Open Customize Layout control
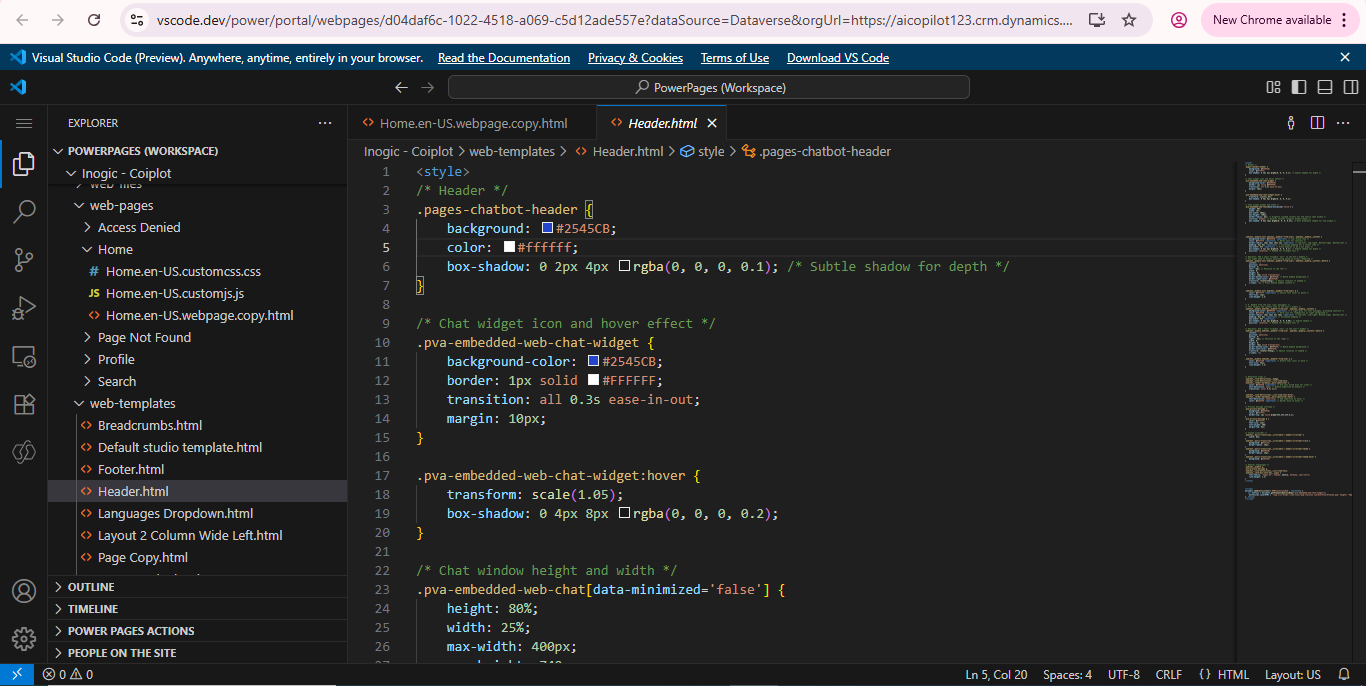 pos(1273,87)
